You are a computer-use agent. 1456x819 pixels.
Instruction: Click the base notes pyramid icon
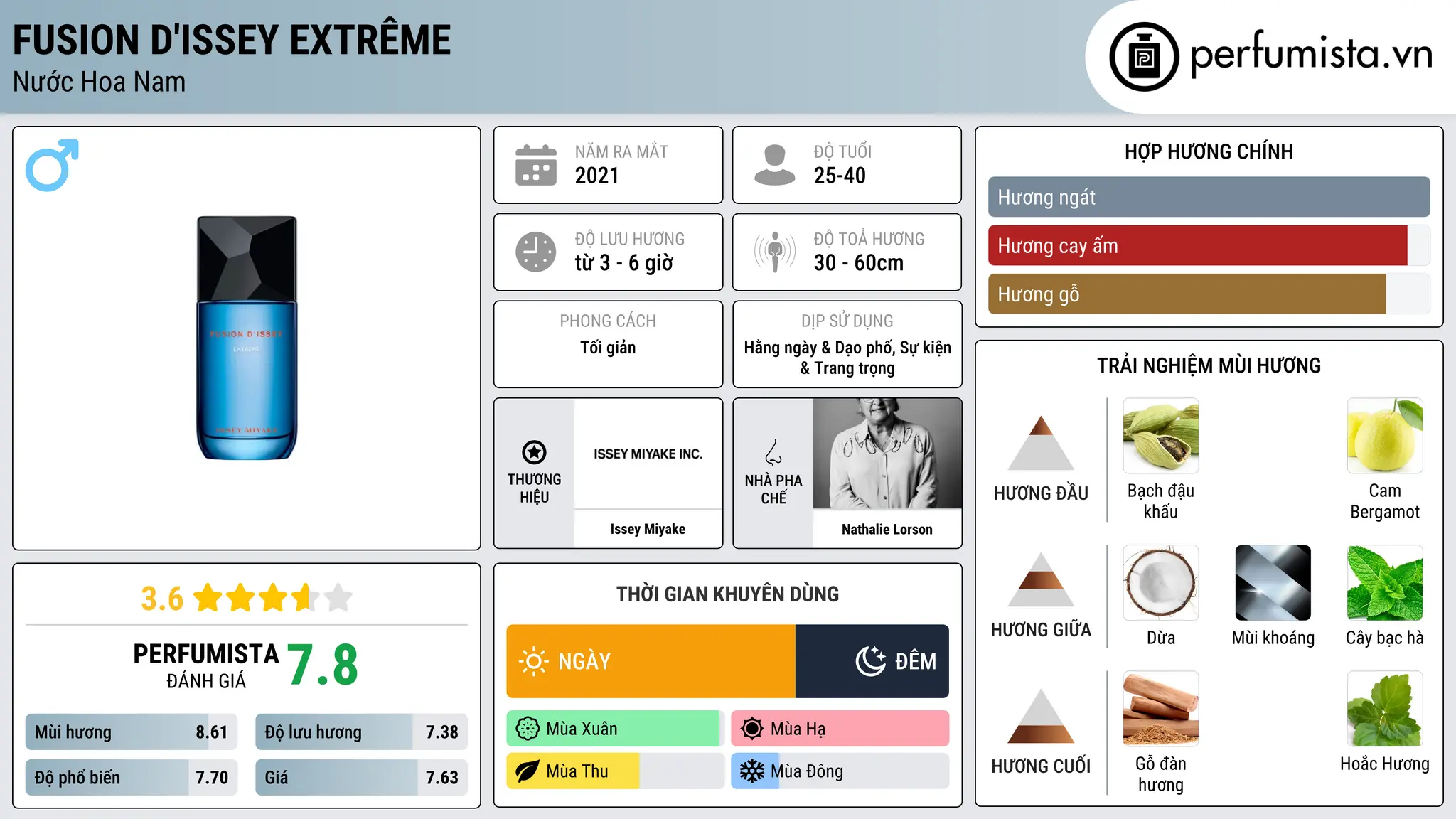pyautogui.click(x=1041, y=716)
